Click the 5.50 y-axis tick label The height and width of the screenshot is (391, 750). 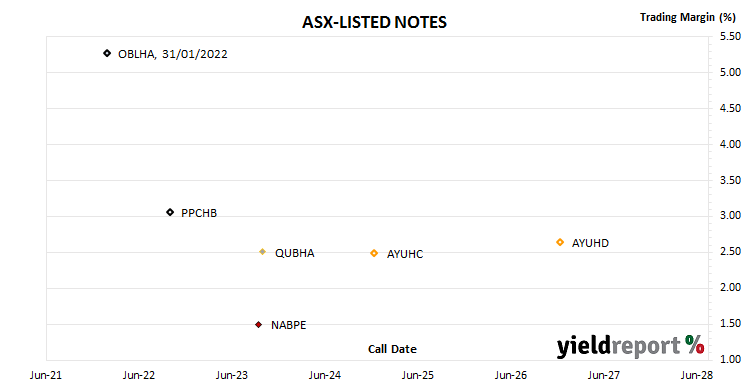[730, 36]
